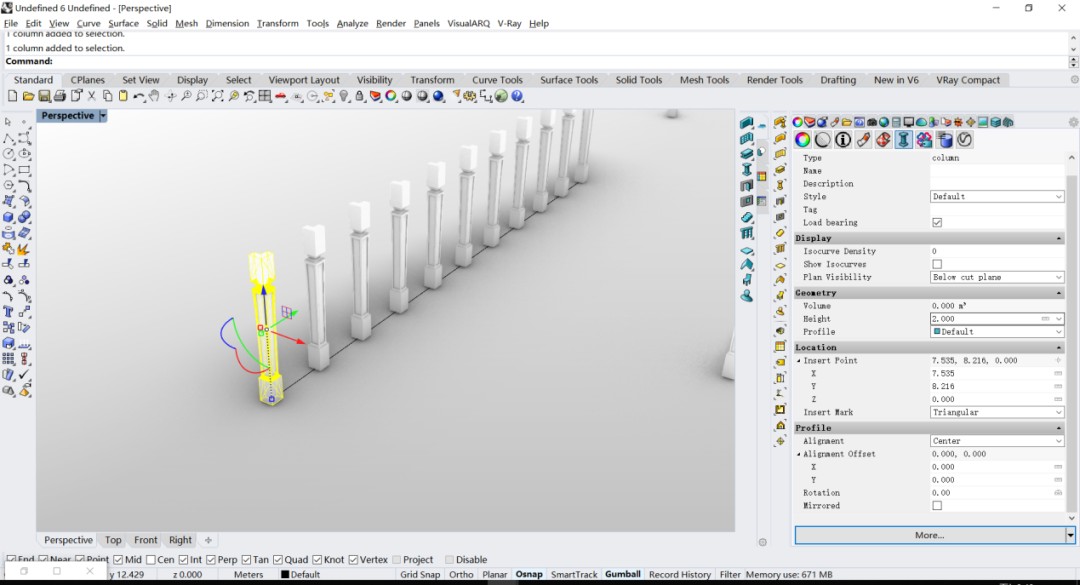Click the Save file icon in toolbar
The height and width of the screenshot is (585, 1080).
click(x=44, y=96)
